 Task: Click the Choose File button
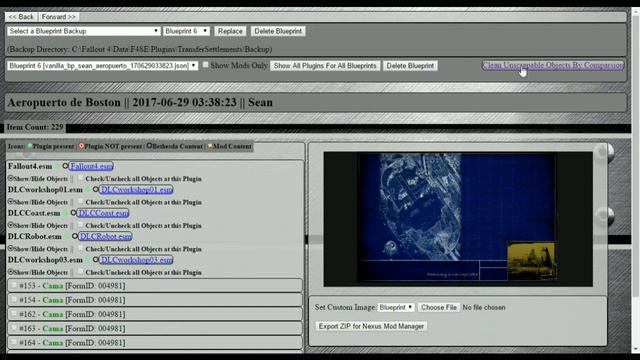[x=439, y=307]
